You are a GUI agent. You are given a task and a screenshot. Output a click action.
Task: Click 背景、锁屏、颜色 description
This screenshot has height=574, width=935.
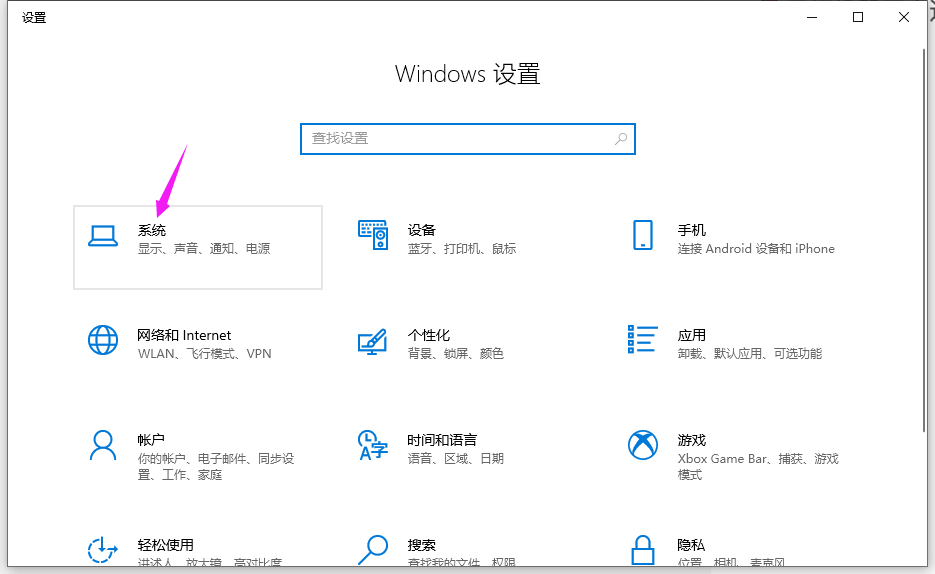pyautogui.click(x=456, y=353)
